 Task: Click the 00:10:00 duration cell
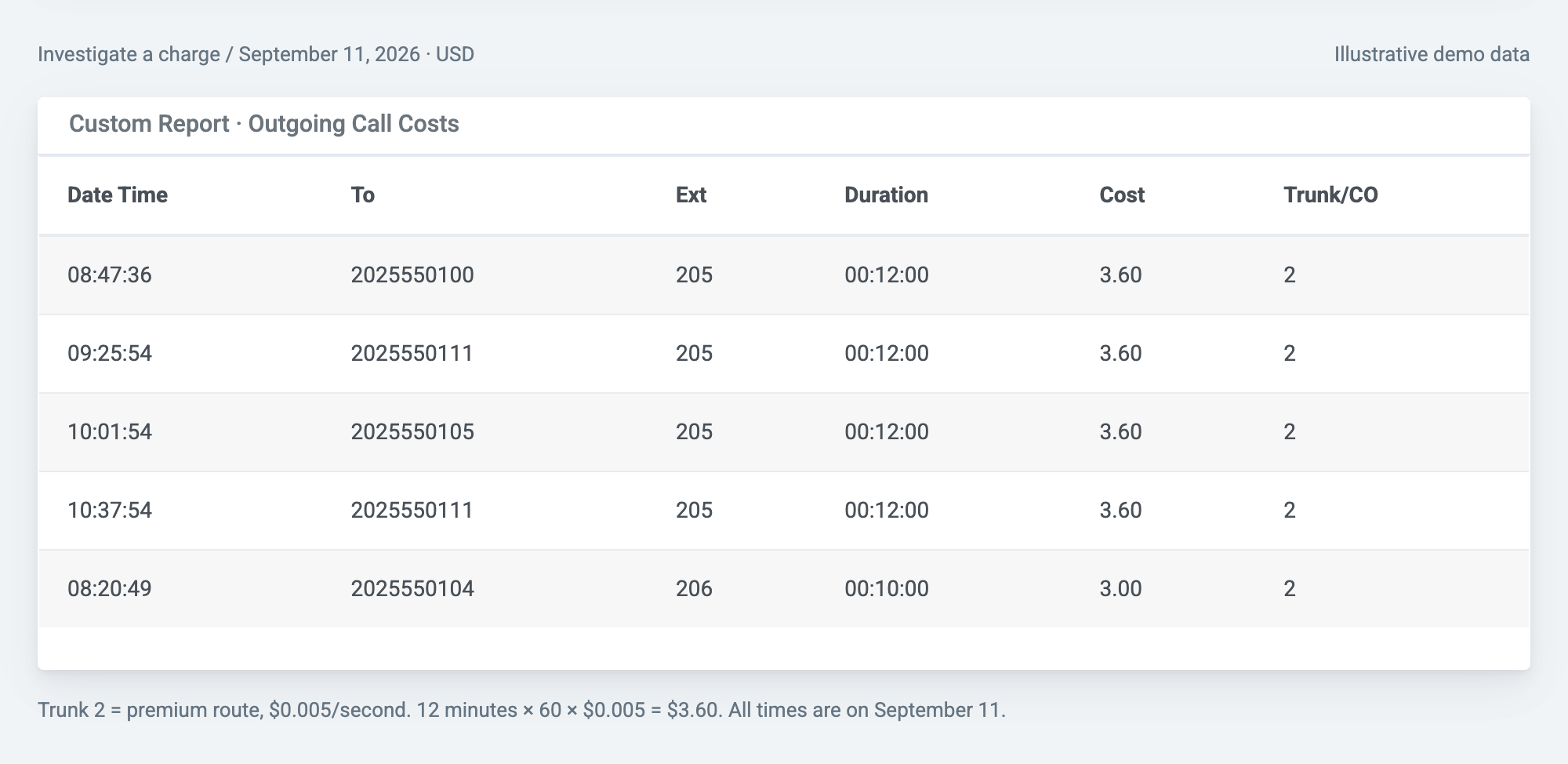click(887, 589)
